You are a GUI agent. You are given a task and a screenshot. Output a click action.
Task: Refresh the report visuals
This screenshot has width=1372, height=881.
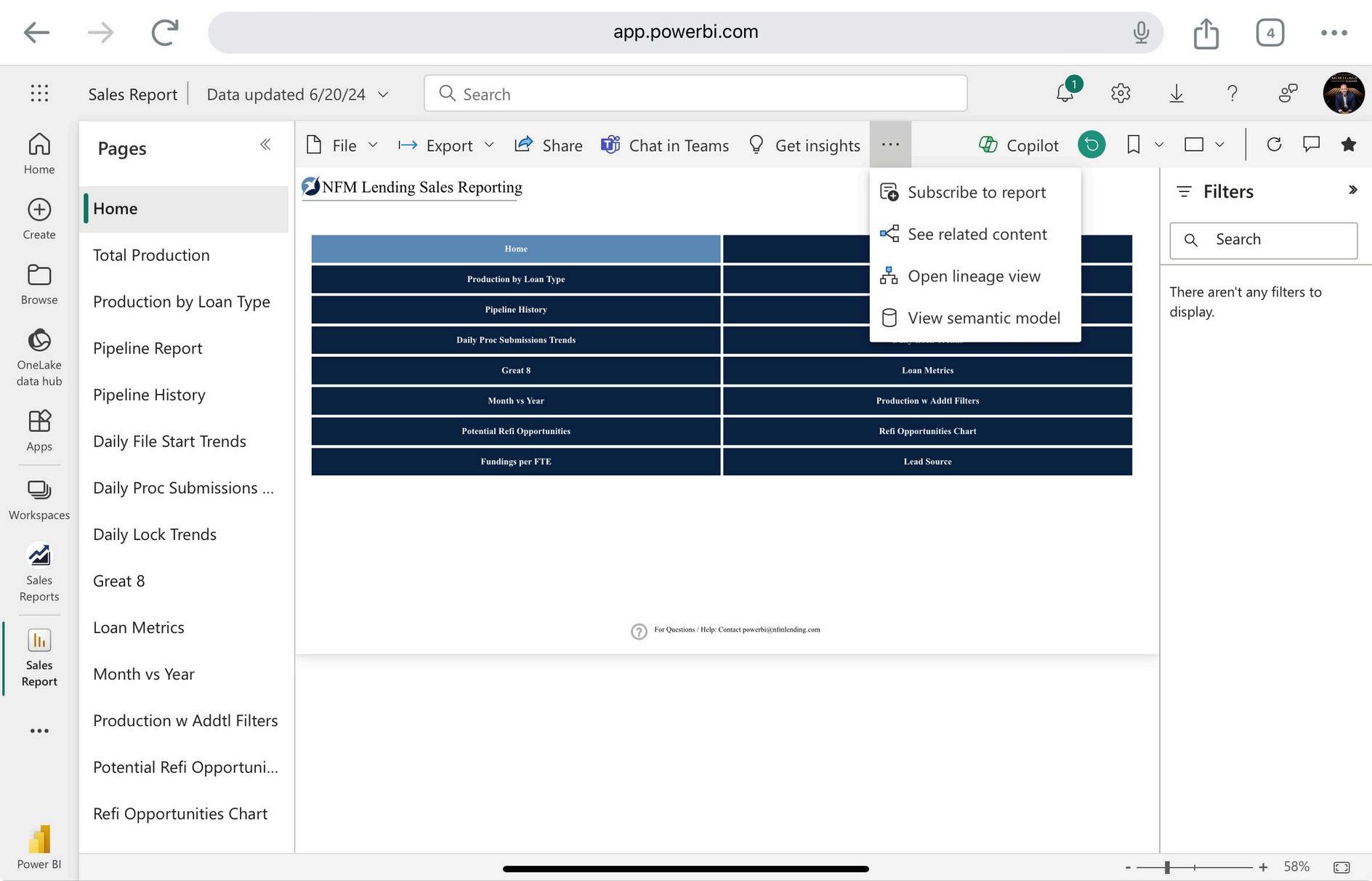point(1274,145)
